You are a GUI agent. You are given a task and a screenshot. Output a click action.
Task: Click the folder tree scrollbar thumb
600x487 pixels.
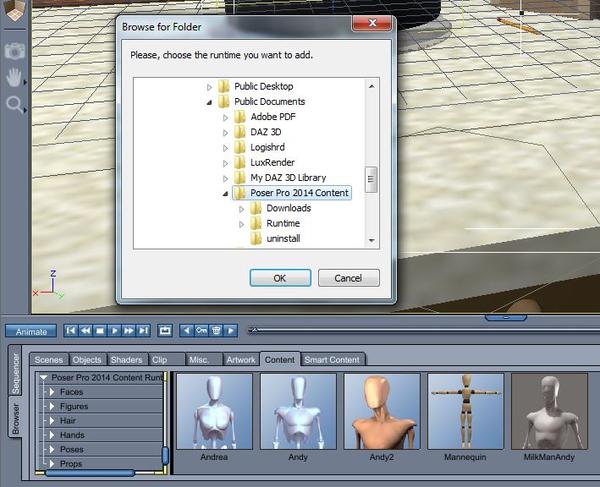(371, 179)
